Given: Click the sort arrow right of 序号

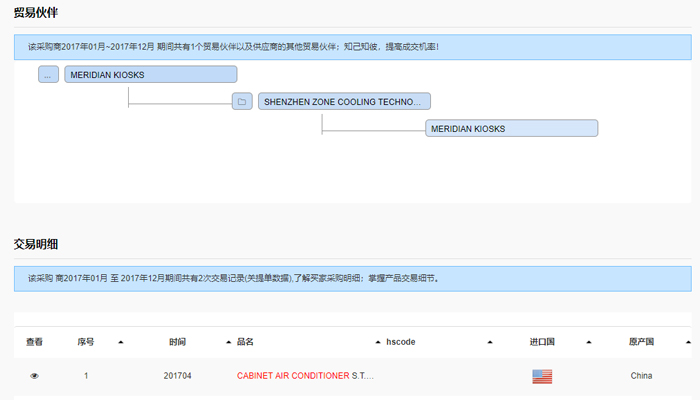Looking at the screenshot, I should (x=120, y=342).
